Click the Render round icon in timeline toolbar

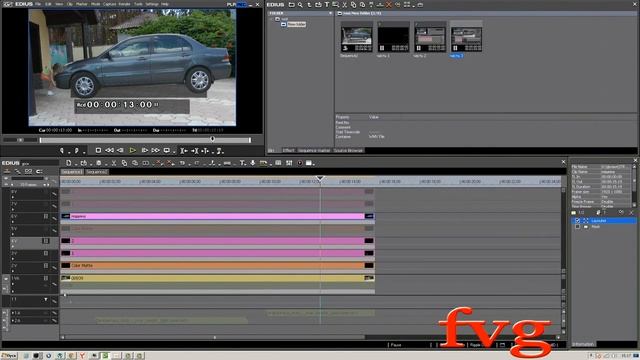pyautogui.click(x=300, y=163)
